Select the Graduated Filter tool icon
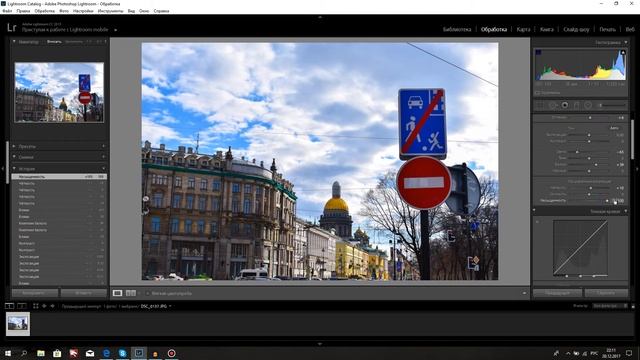This screenshot has width=640, height=360. point(576,105)
